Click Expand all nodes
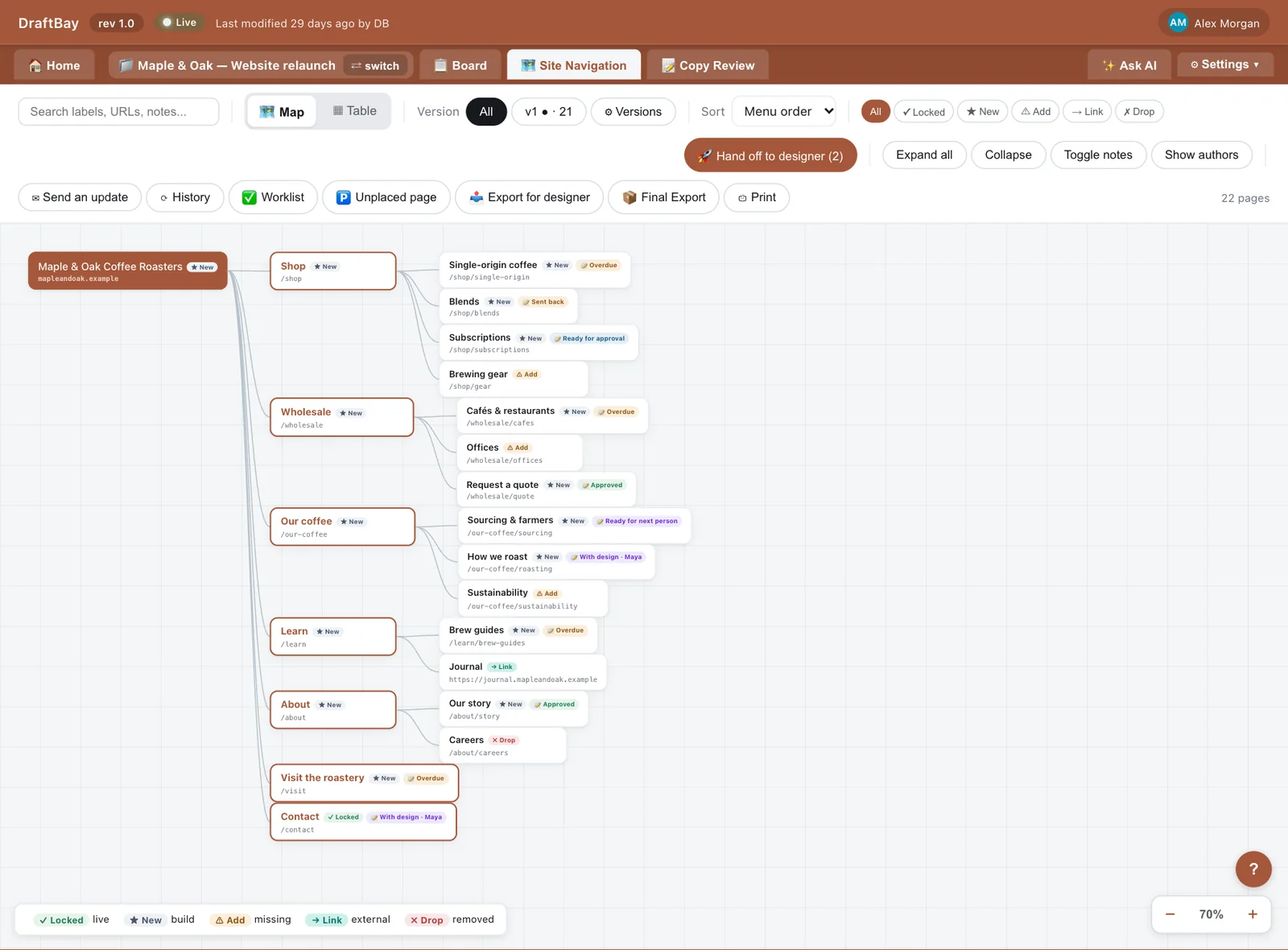Screen dimensions: 1288x950 (924, 155)
